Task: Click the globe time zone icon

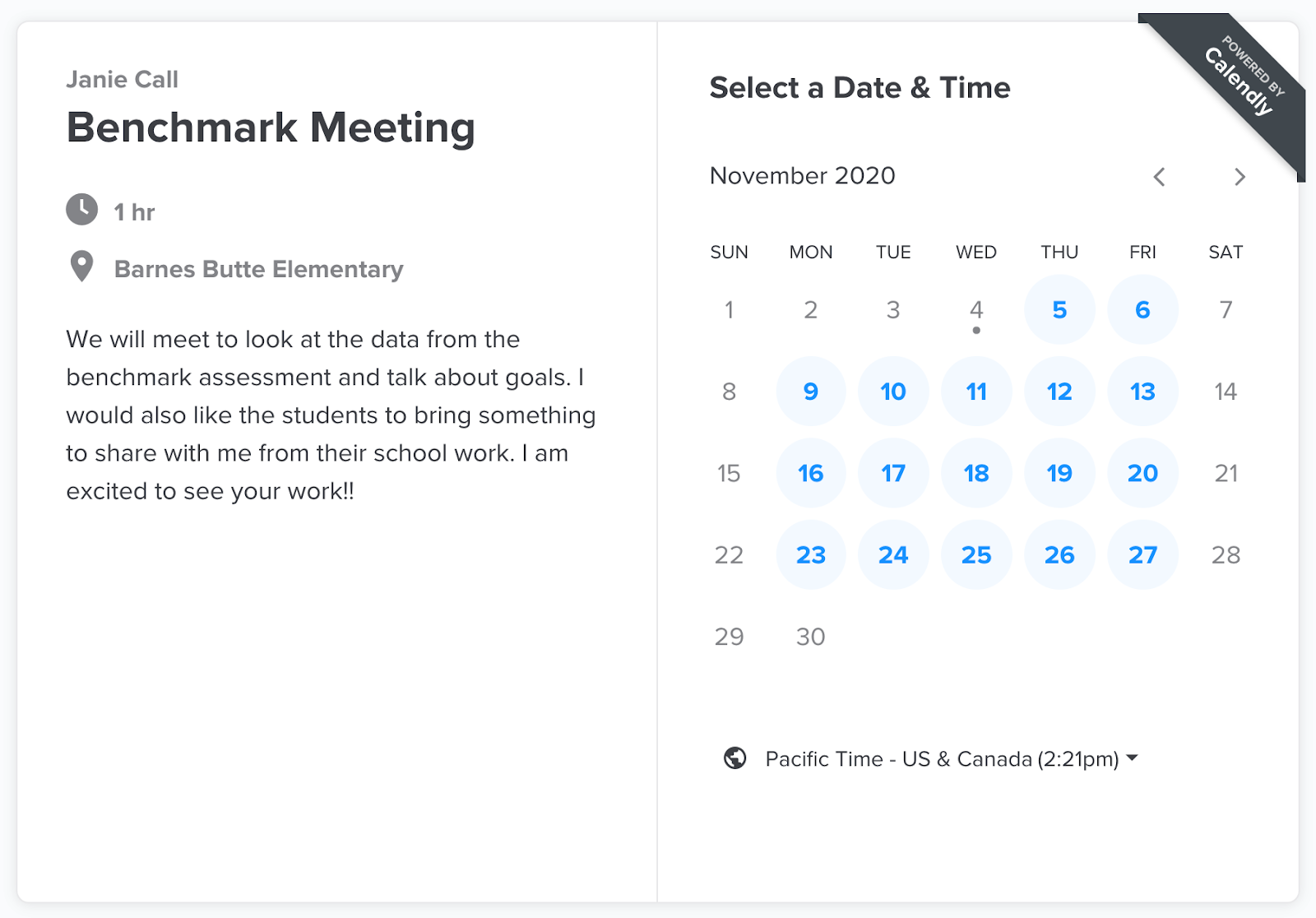Action: click(734, 758)
